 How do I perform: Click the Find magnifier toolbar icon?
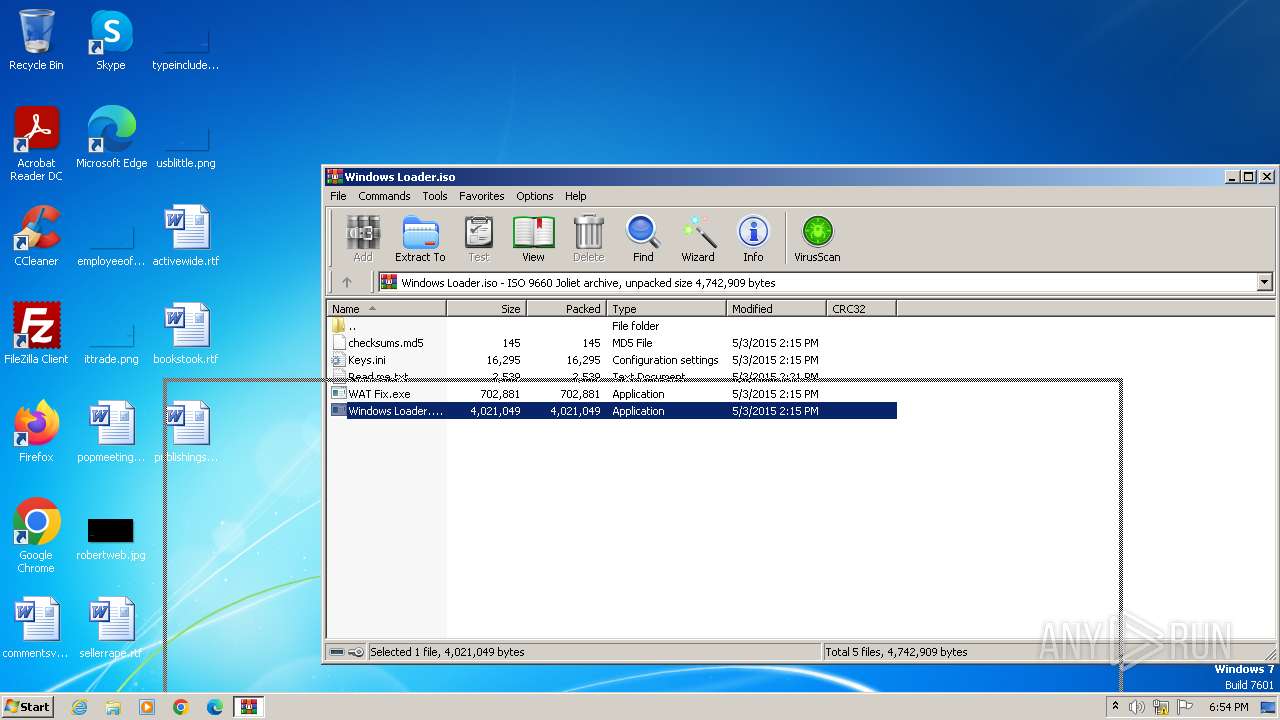643,239
